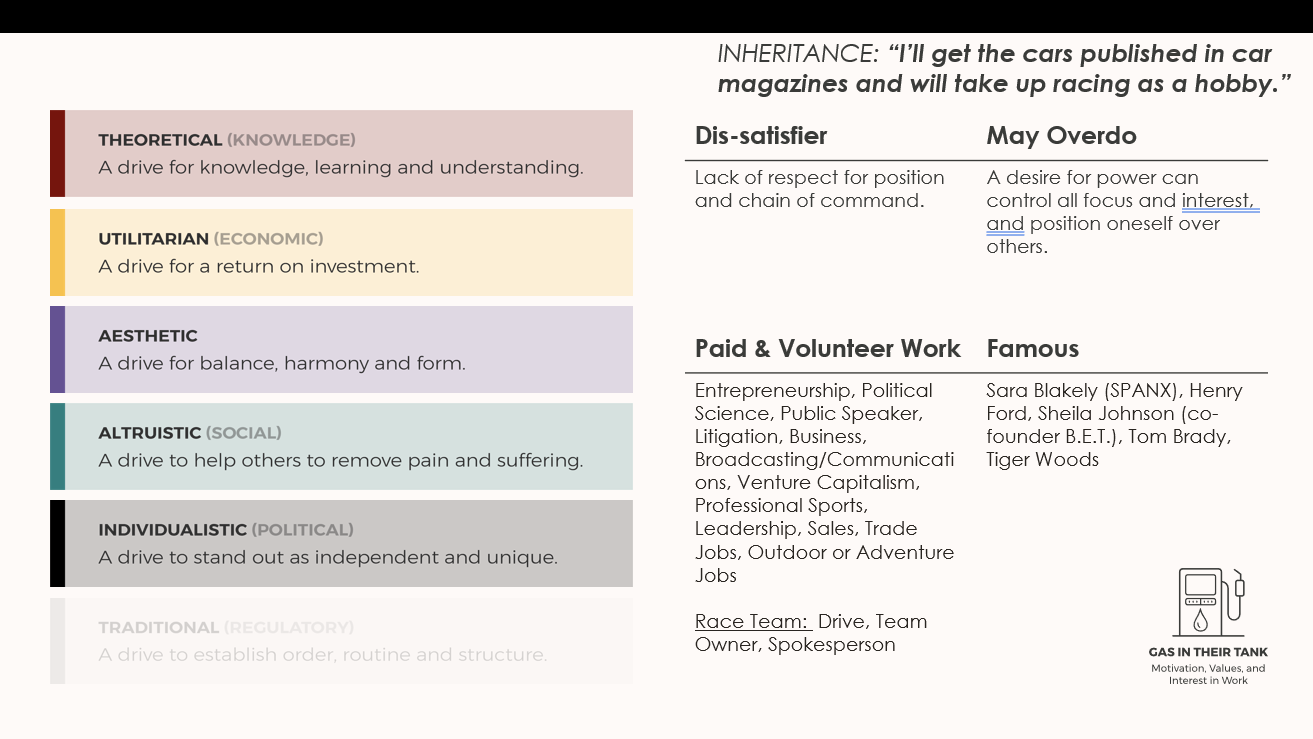Click the black Individualistic color bar
1313x739 pixels.
58,543
